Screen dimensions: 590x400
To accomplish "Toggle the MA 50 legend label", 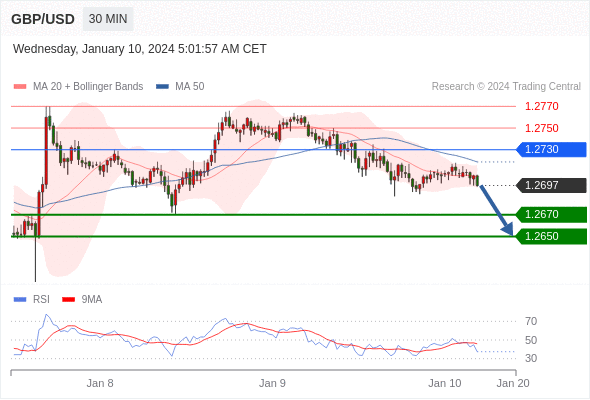I will tap(190, 87).
